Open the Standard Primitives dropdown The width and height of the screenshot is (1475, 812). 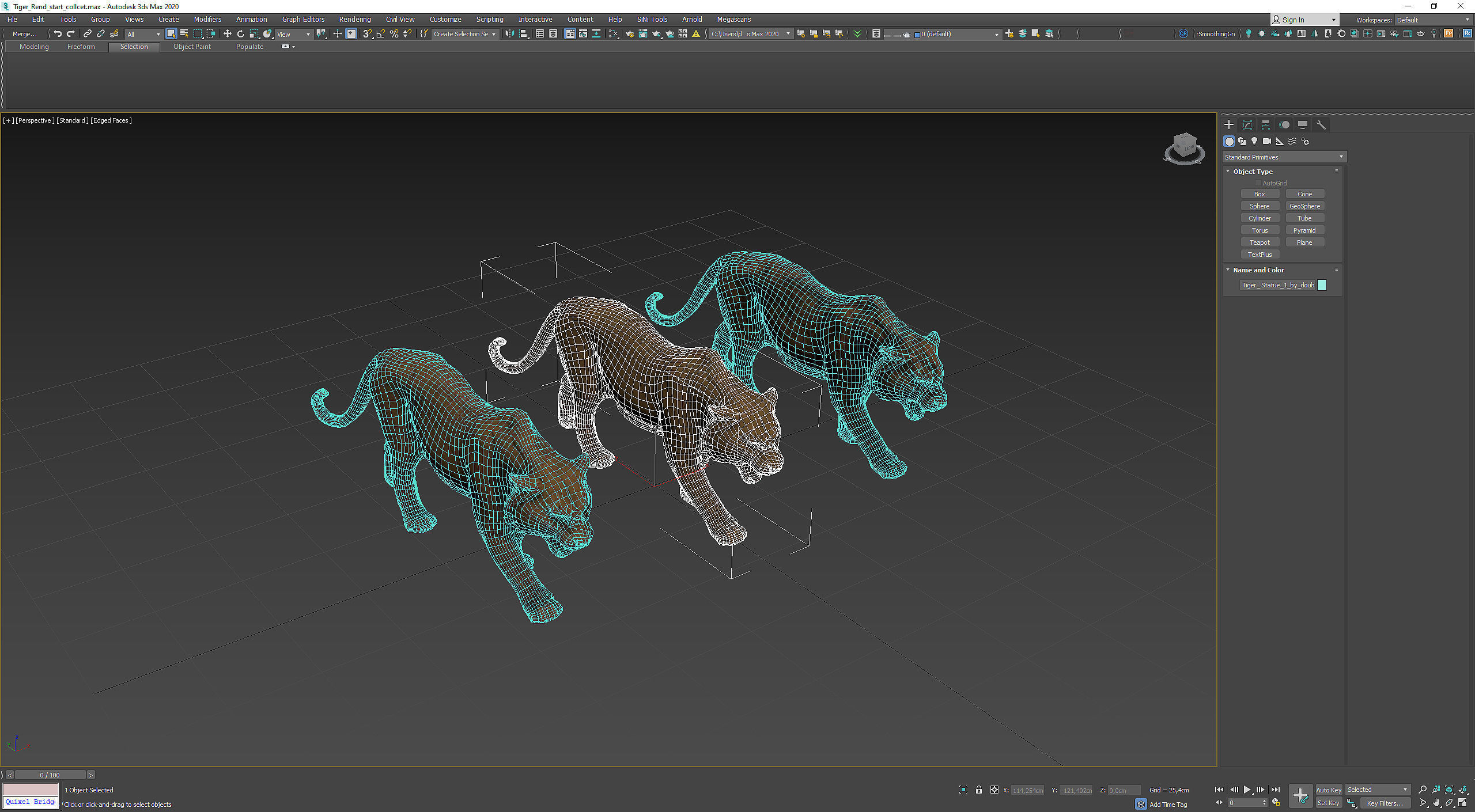point(1284,157)
